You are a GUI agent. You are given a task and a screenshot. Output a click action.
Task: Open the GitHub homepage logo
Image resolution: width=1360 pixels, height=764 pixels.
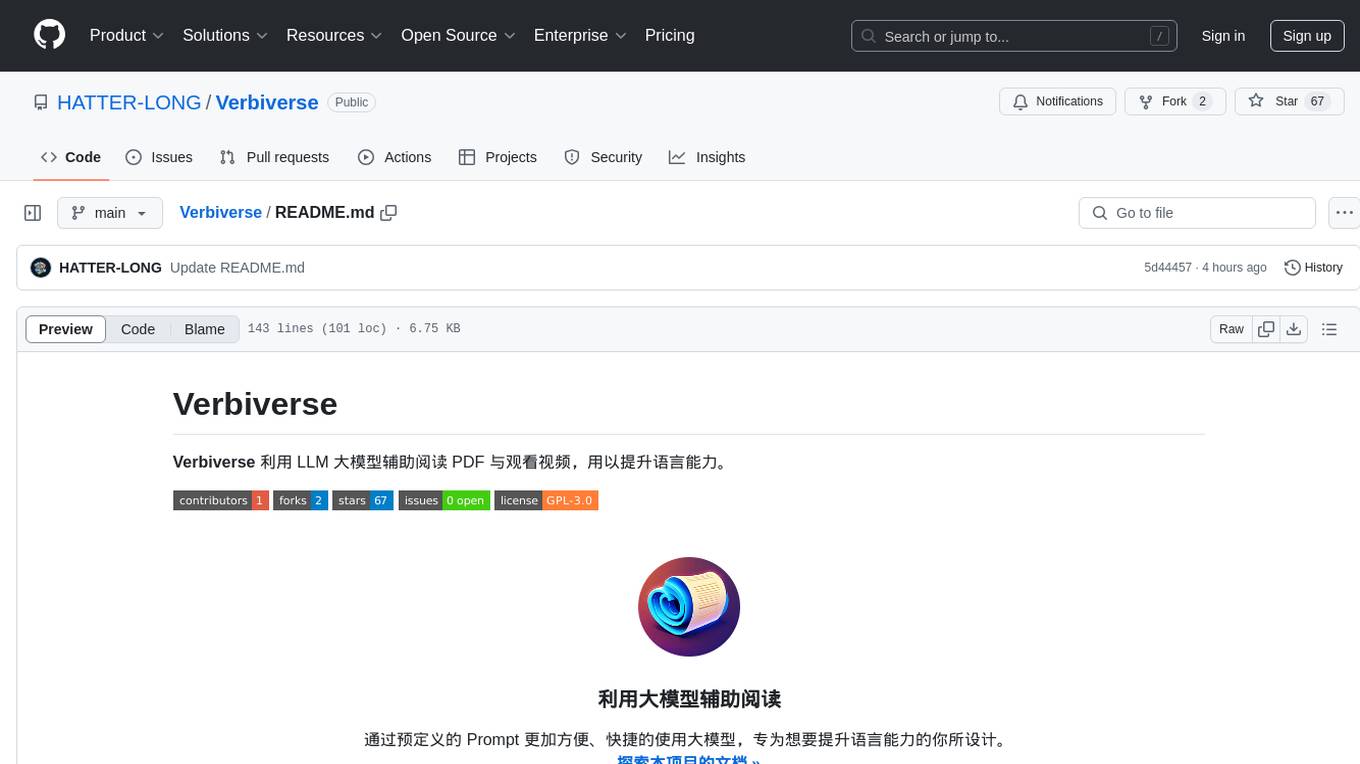pos(49,35)
